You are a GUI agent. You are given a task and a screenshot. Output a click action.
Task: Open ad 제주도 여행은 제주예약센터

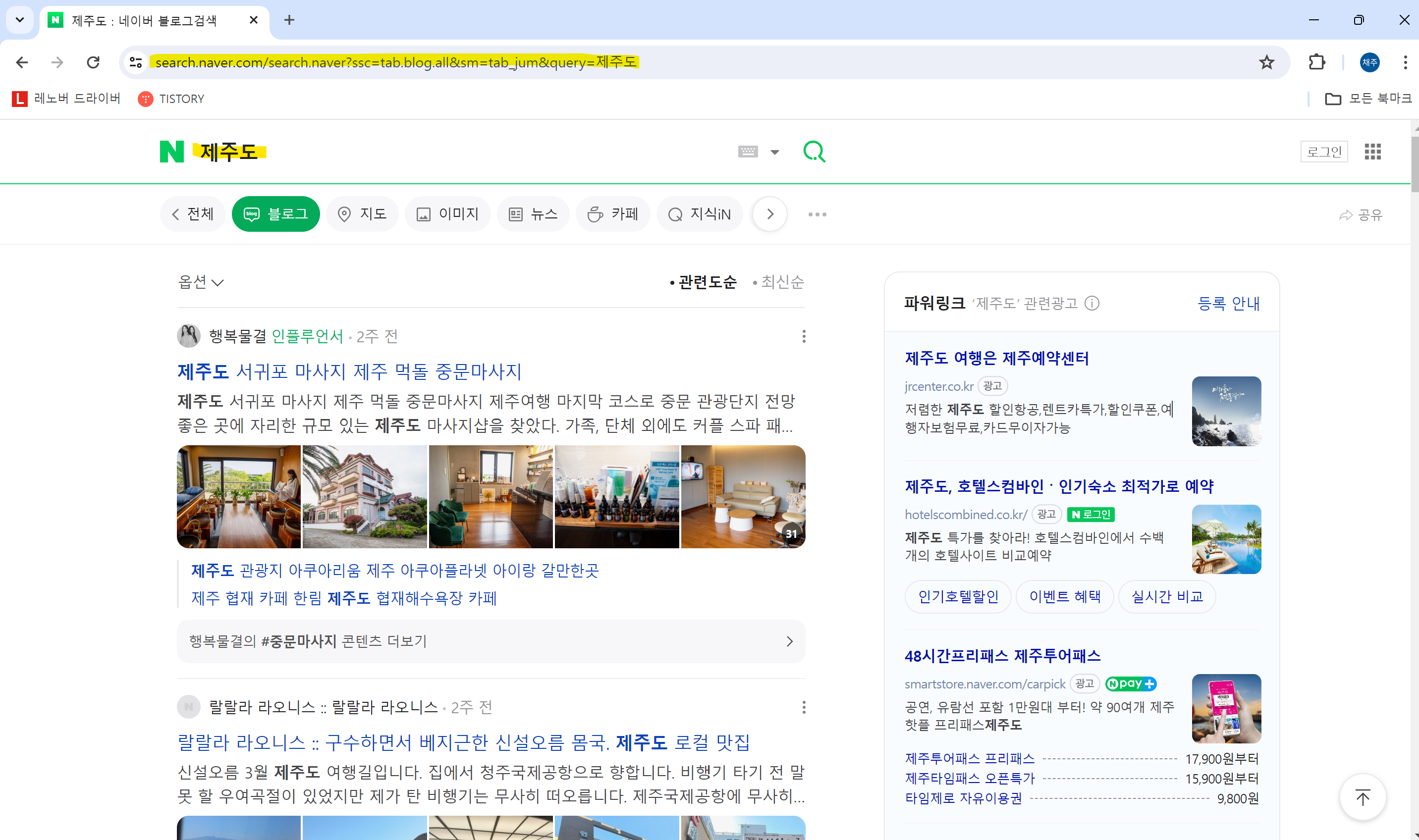(996, 358)
